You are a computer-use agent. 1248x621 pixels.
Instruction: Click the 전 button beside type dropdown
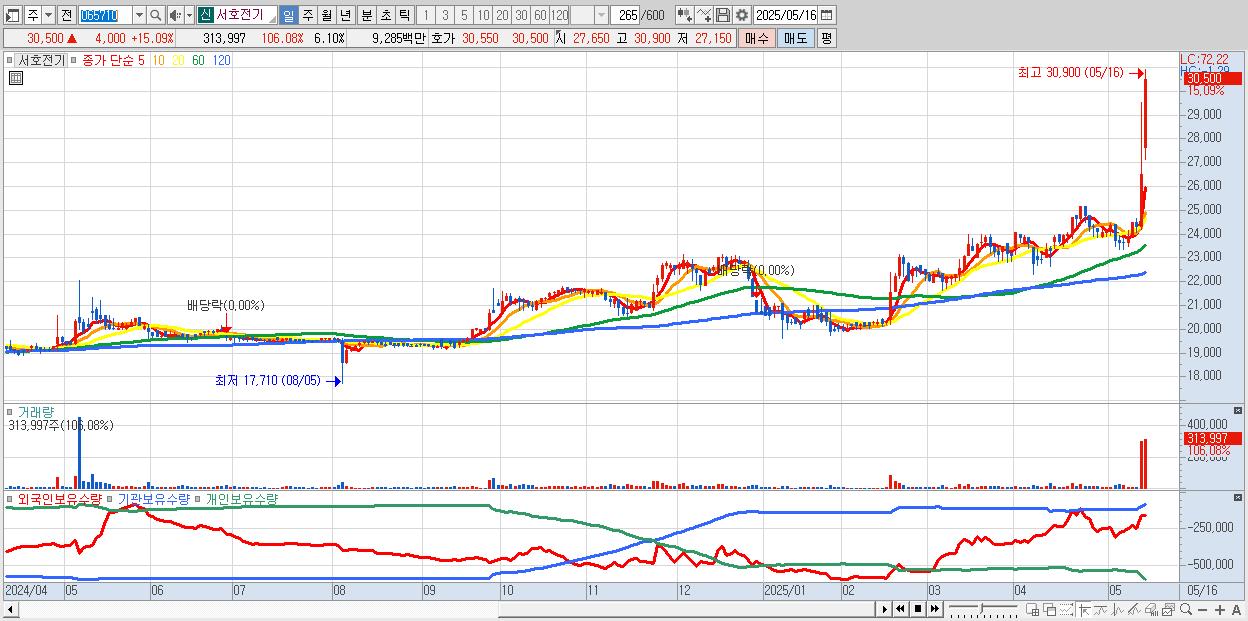[x=66, y=15]
